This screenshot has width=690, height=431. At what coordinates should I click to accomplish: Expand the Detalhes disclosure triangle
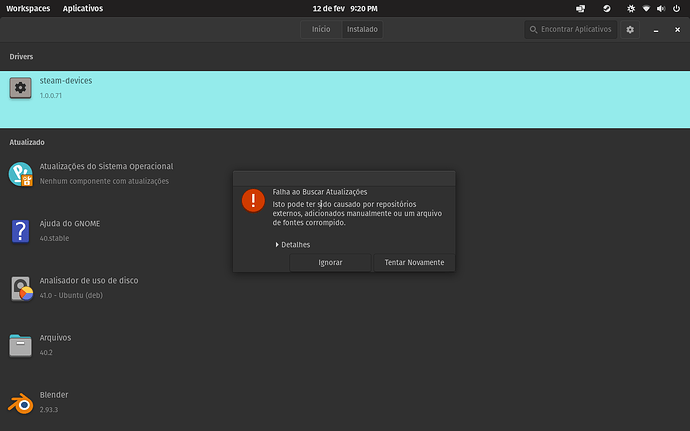(x=277, y=244)
